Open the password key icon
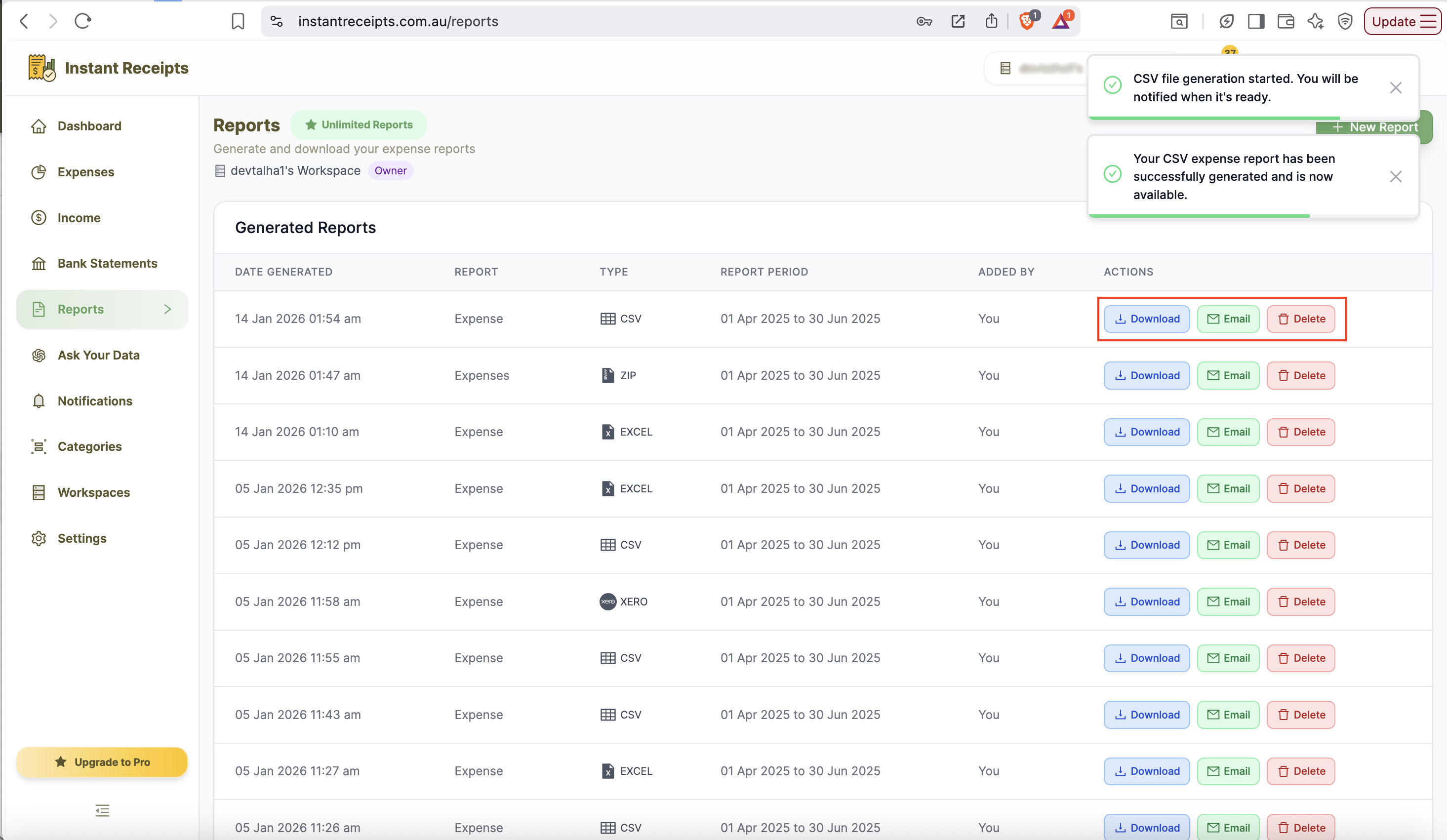 pyautogui.click(x=924, y=21)
